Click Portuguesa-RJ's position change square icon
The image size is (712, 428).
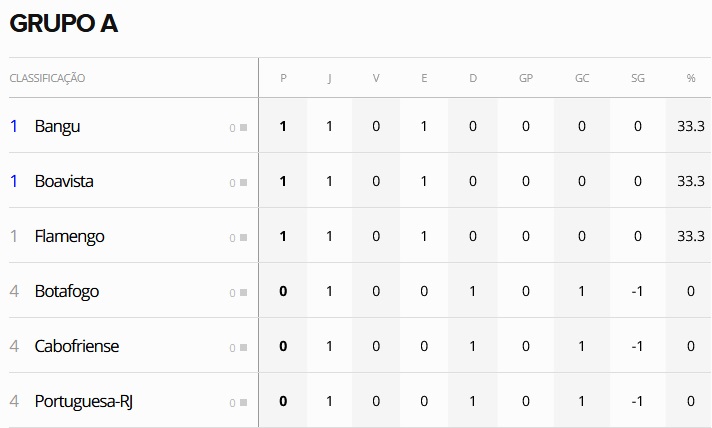click(242, 403)
